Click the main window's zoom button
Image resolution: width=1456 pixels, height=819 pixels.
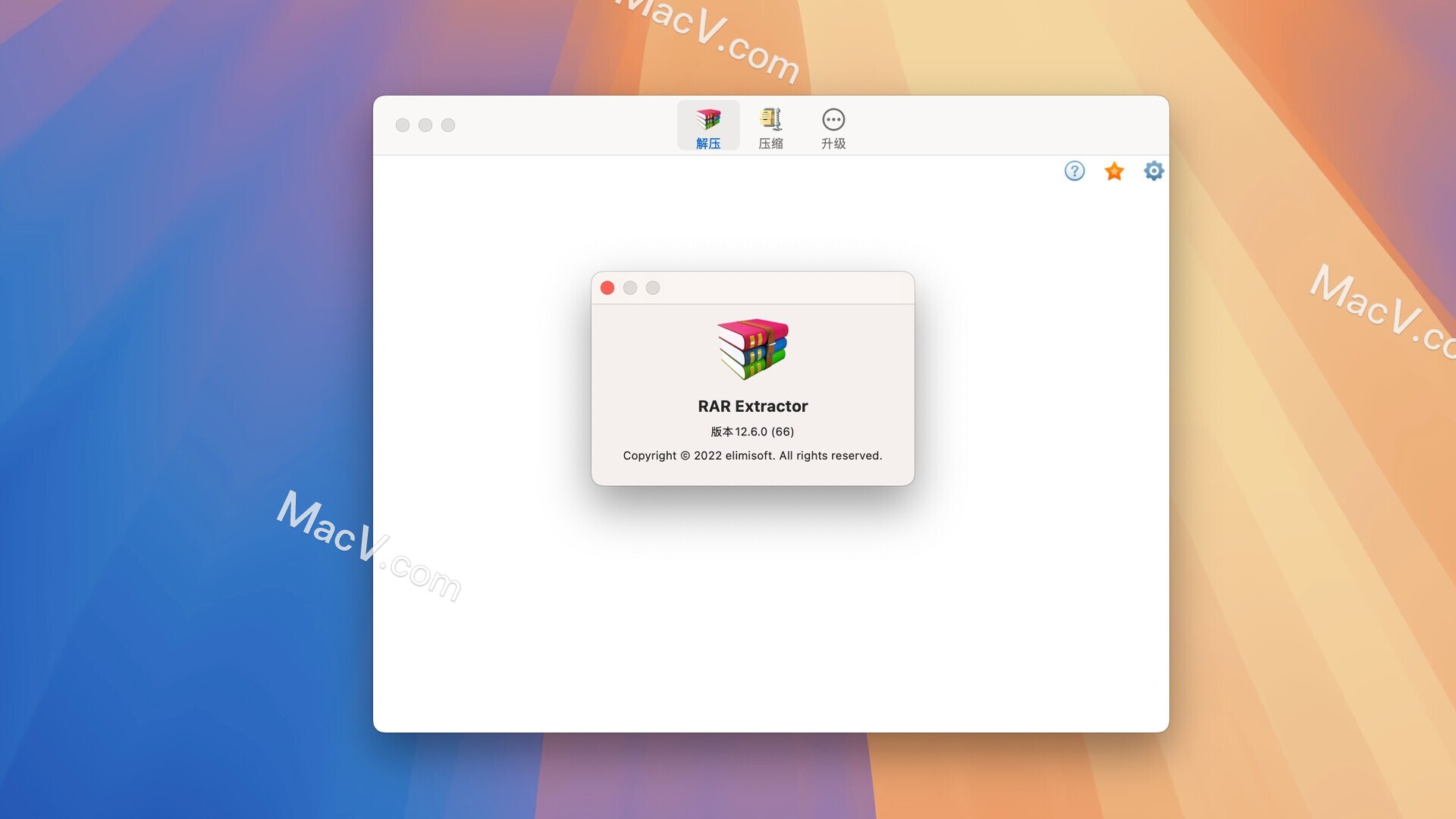click(x=448, y=125)
